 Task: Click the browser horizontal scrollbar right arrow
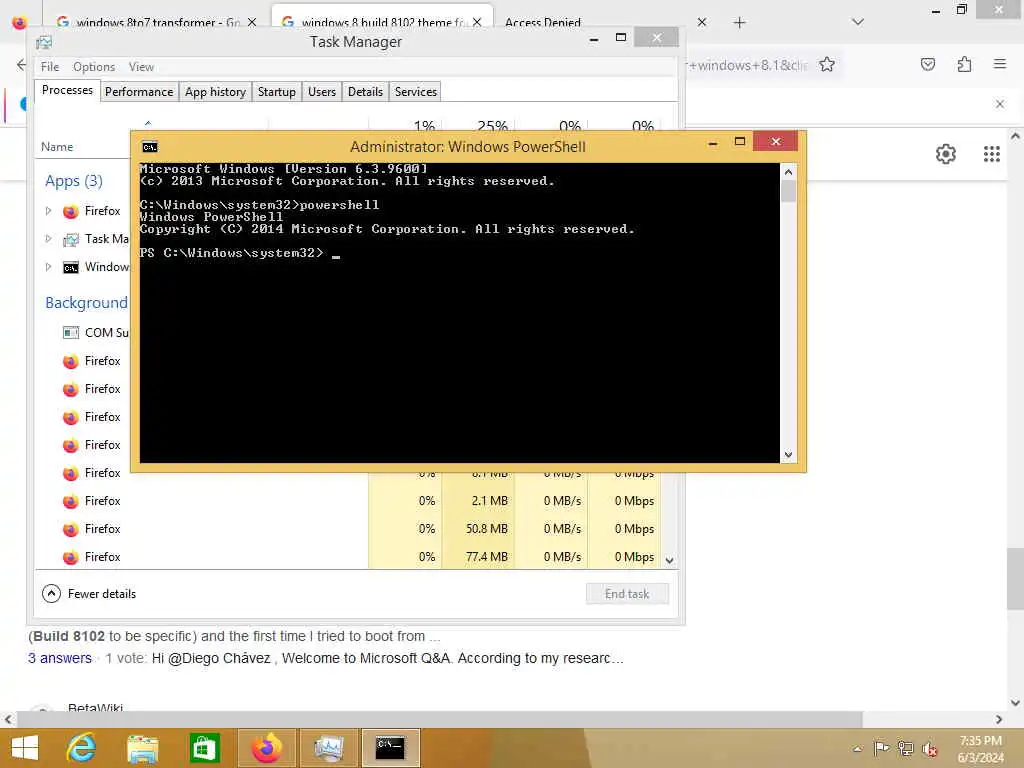999,719
